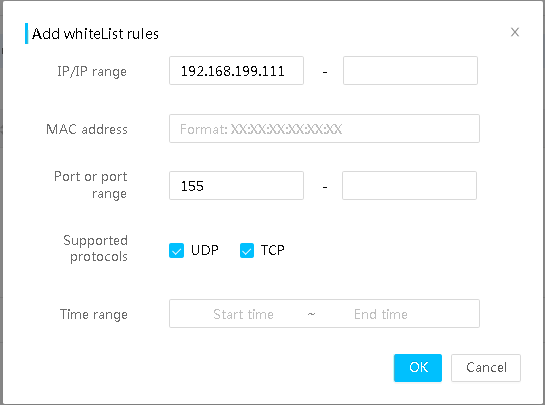Click the Time range label
Viewport: 545px width, 405px height.
pyautogui.click(x=94, y=315)
